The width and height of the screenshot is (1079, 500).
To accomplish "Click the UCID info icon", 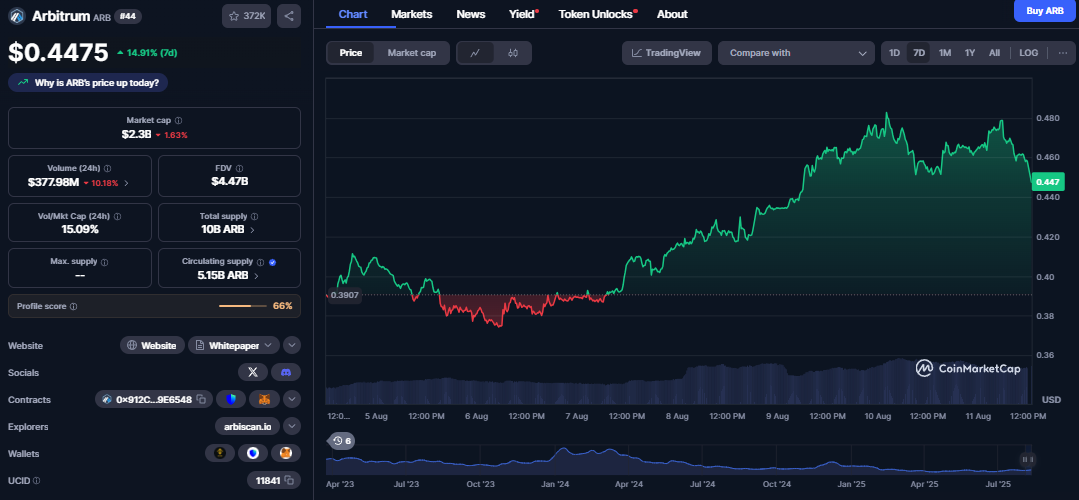I will pyautogui.click(x=36, y=481).
